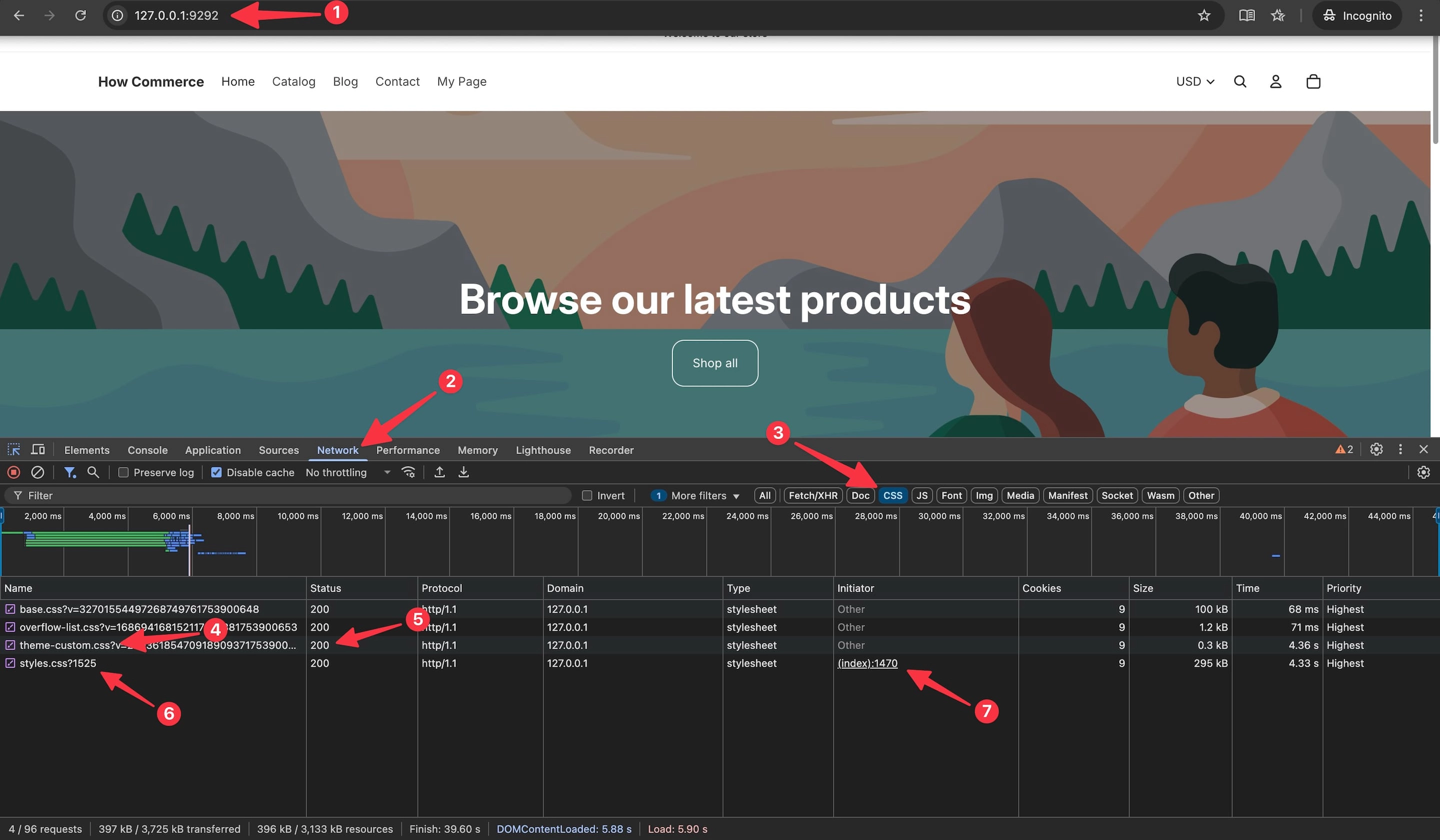1440x840 pixels.
Task: Open No throttling dropdown
Action: click(348, 472)
